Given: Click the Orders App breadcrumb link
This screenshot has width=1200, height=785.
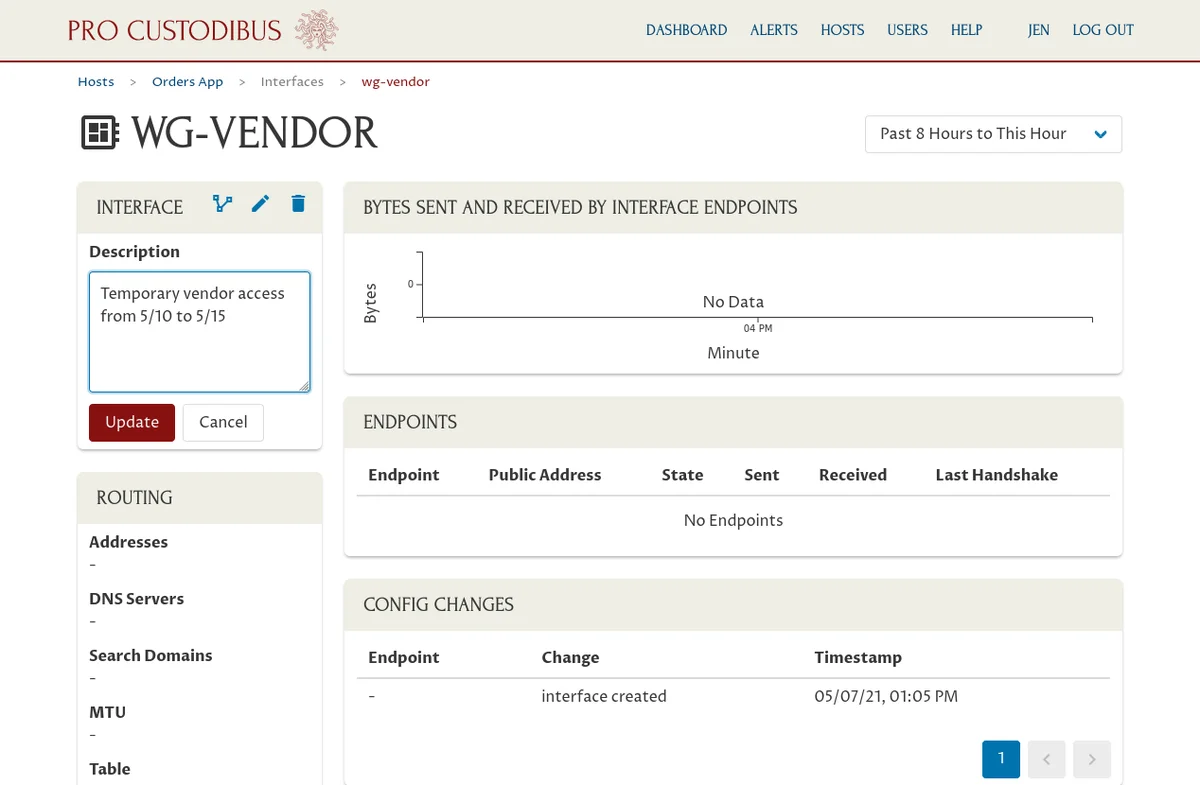Looking at the screenshot, I should [x=187, y=82].
